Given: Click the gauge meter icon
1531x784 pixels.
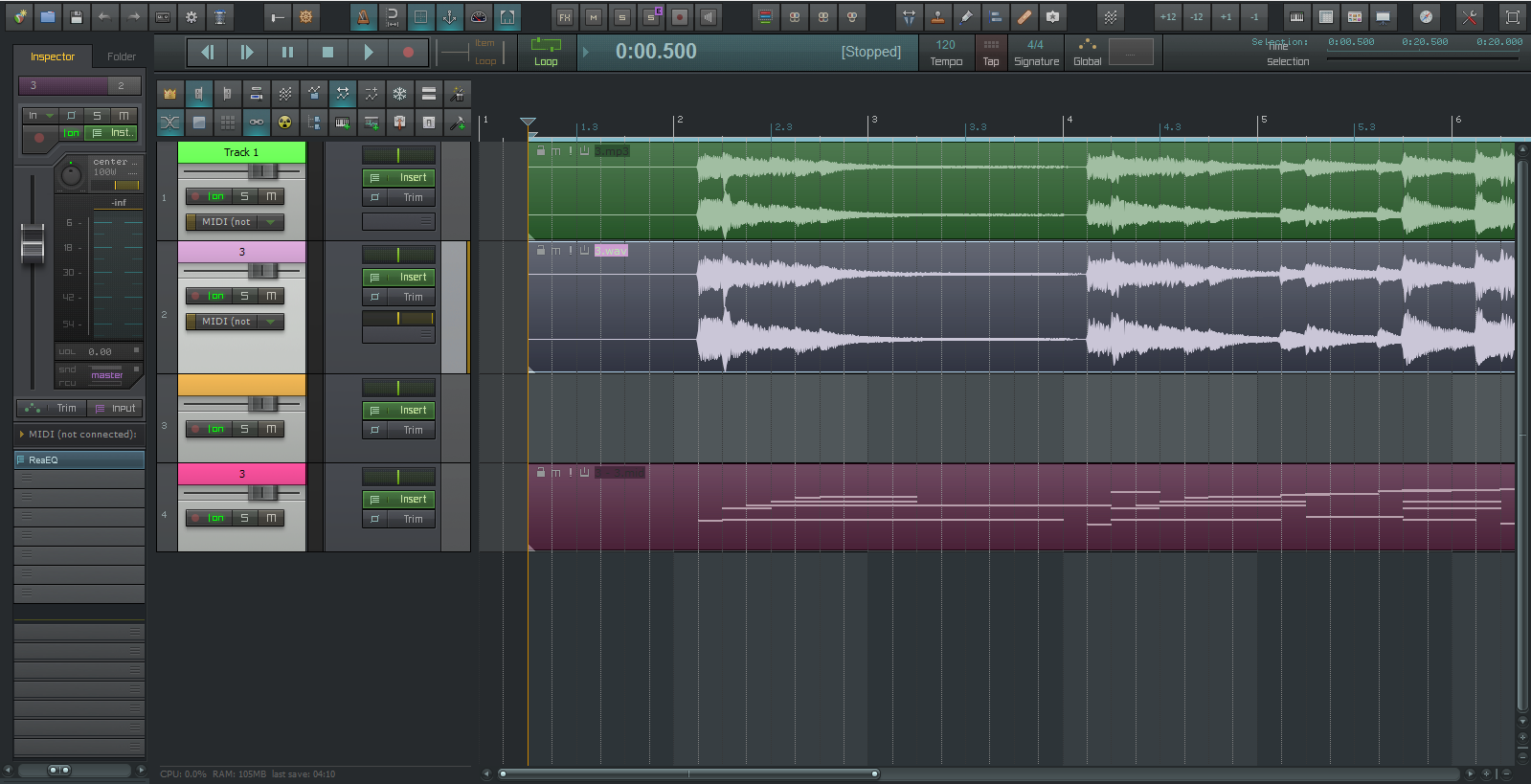Looking at the screenshot, I should click(478, 16).
